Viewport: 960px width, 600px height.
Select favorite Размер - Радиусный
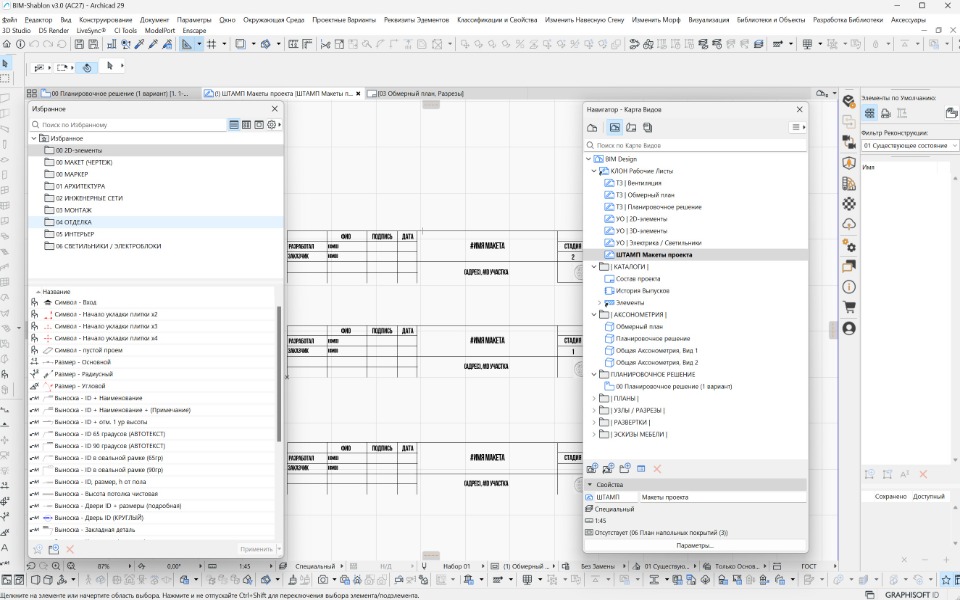83,374
